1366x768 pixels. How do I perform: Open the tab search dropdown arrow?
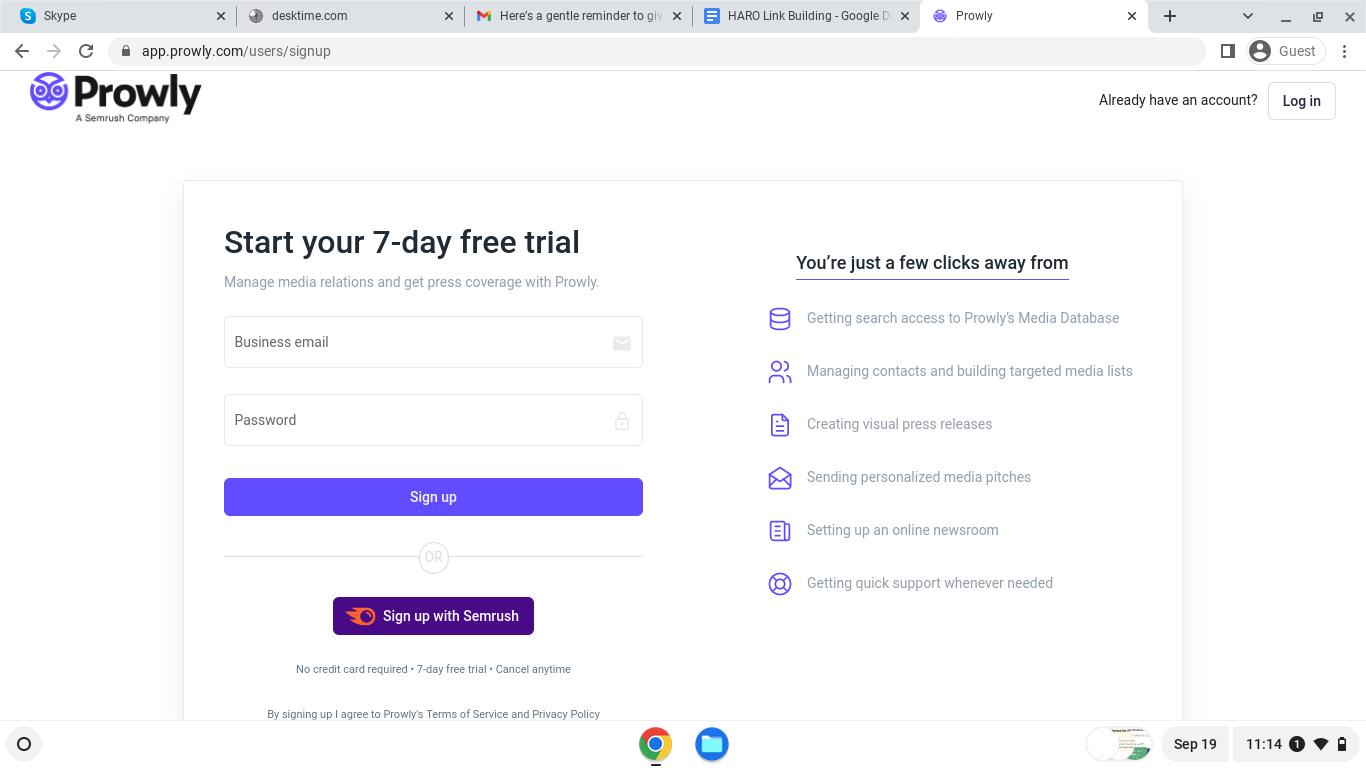[1248, 16]
